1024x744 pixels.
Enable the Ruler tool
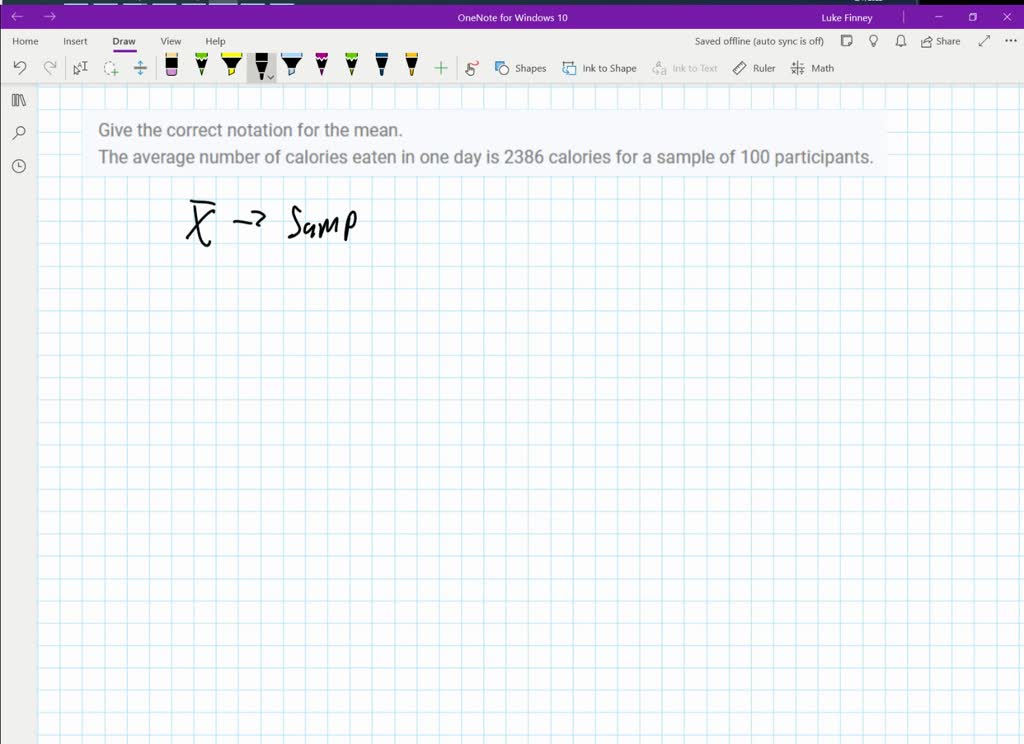[753, 68]
